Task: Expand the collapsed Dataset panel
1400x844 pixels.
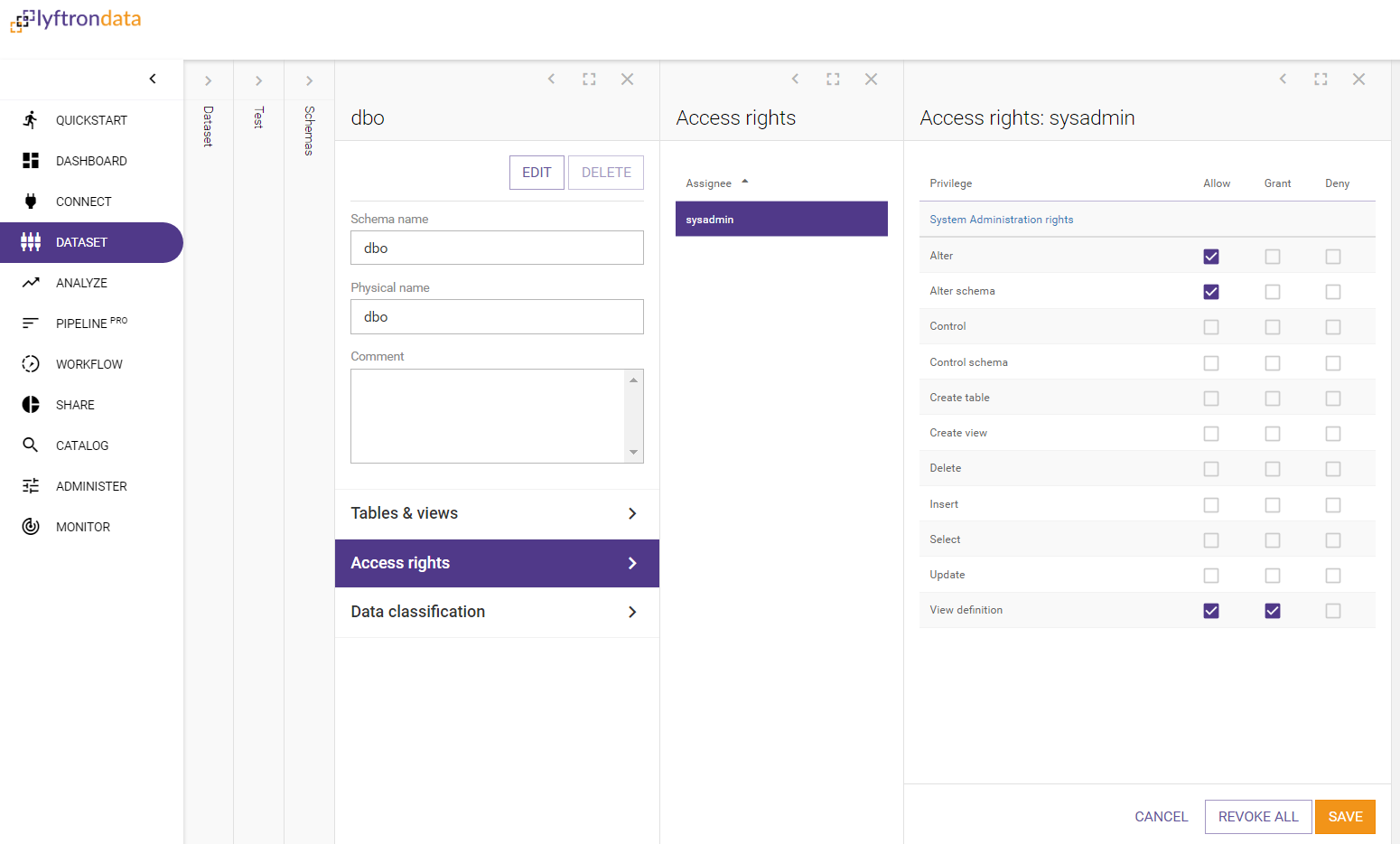Action: 208,80
